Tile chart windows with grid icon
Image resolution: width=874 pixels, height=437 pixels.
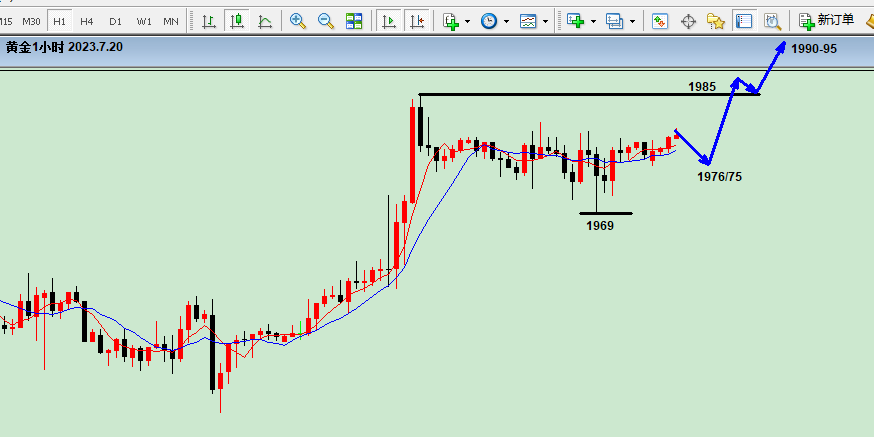pos(354,21)
